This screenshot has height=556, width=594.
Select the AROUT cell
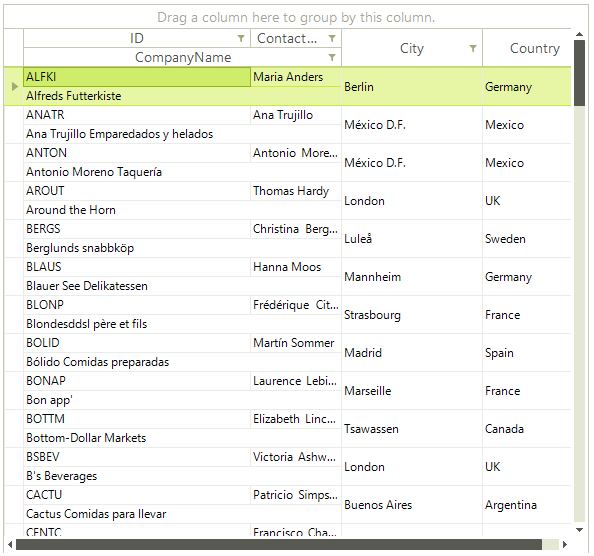137,191
